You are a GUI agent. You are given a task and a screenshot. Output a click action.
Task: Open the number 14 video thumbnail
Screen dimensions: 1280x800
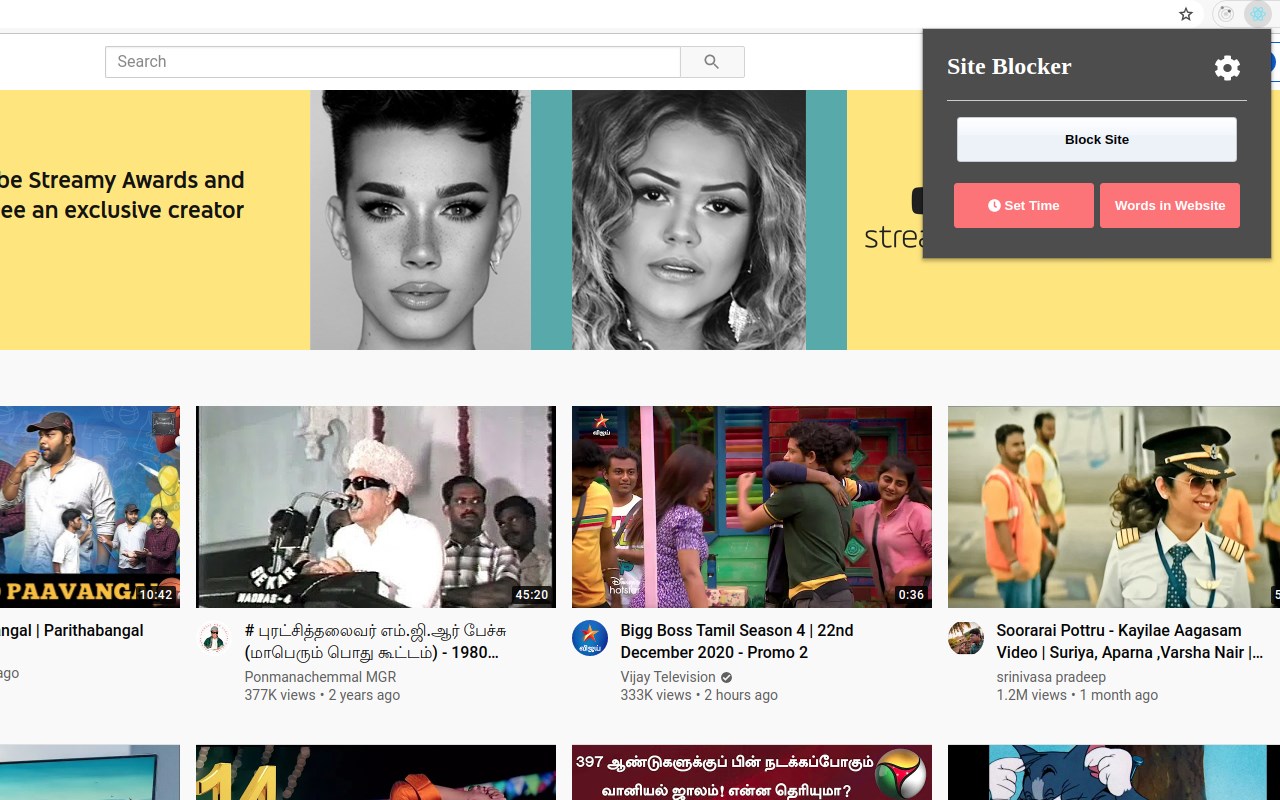(376, 772)
